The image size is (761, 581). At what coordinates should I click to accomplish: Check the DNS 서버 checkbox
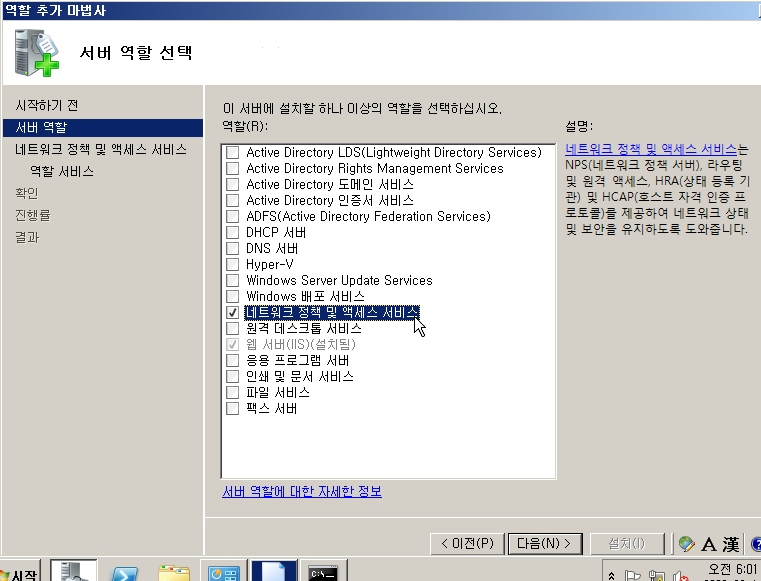pos(232,249)
